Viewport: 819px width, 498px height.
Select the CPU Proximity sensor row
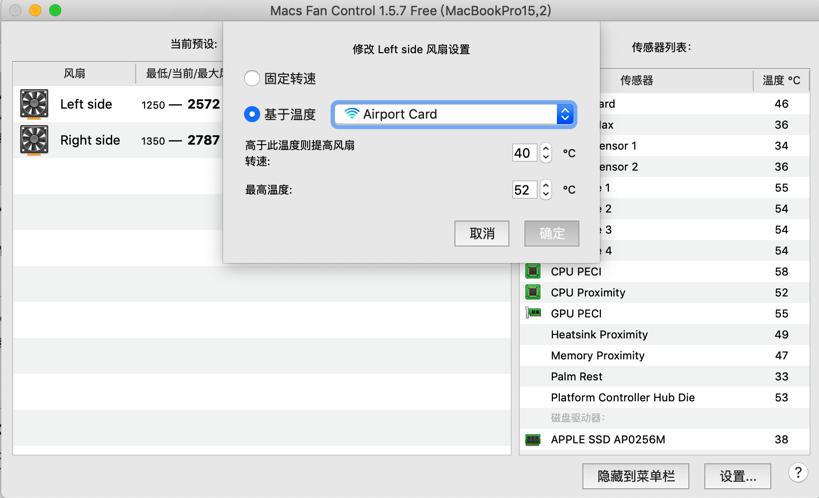click(x=664, y=292)
